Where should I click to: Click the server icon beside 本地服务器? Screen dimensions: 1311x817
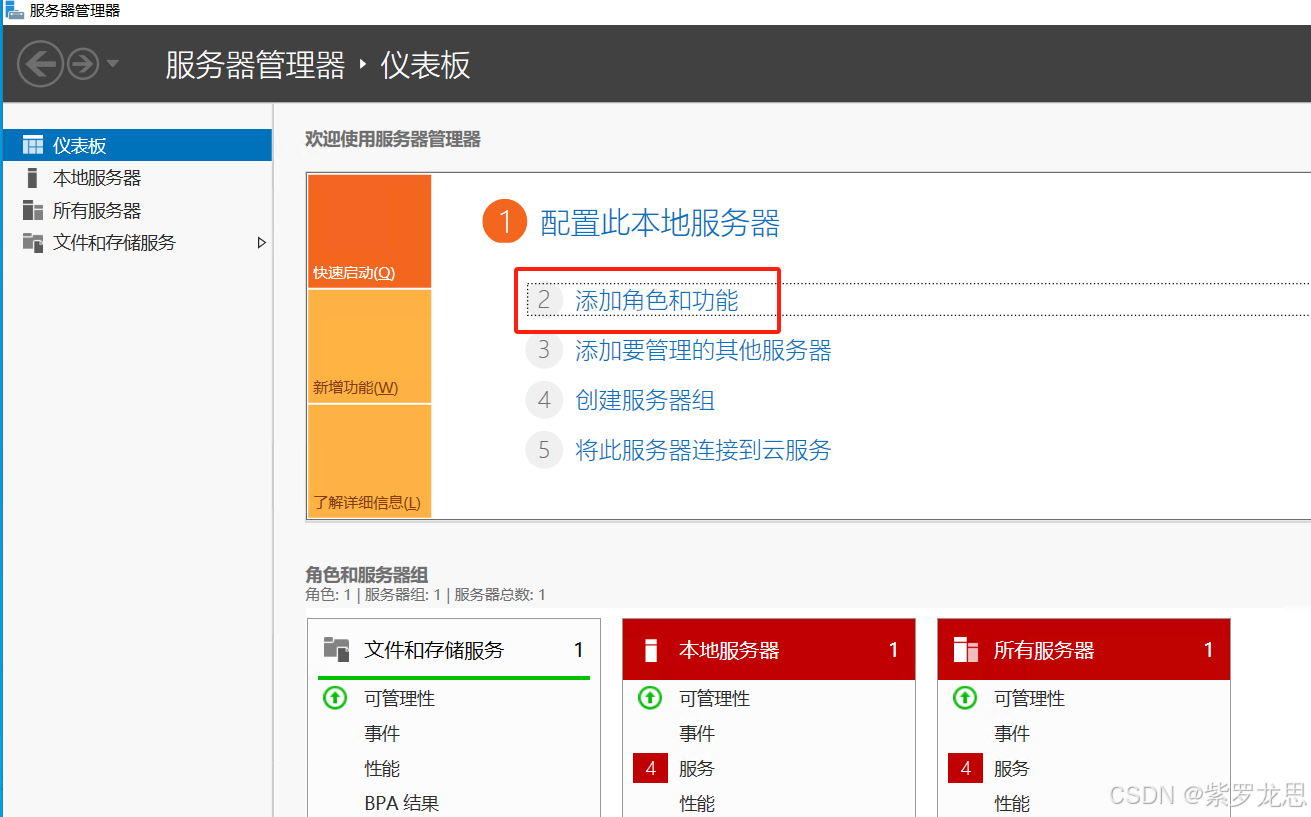tap(32, 178)
